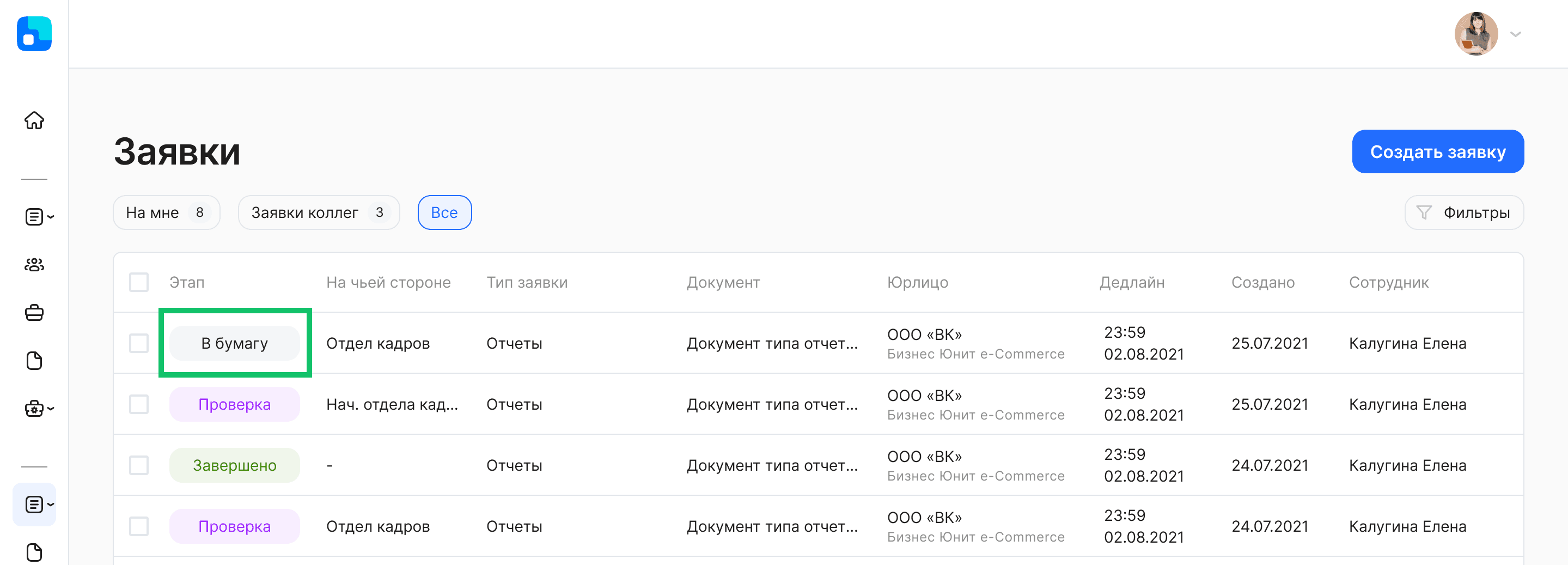Screen dimensions: 1568x565
Task: Check the В бумагу row checkbox
Action: pos(139,343)
